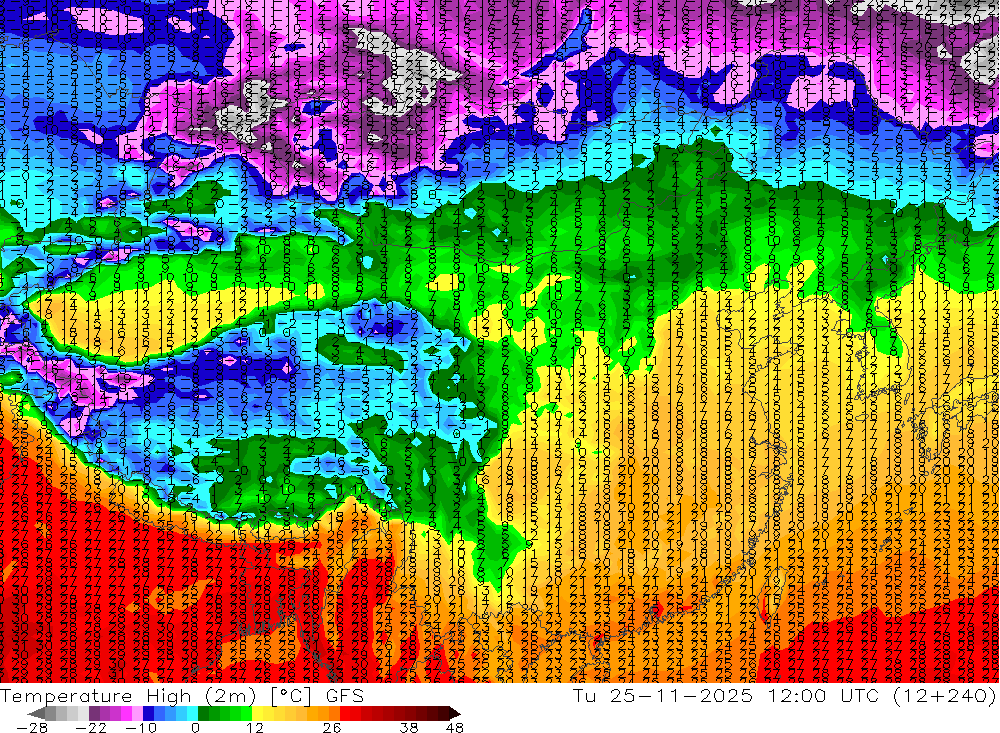Viewport: 1000px width, 733px height.
Task: Click the "0" label under the color scale
Action: coord(196,727)
